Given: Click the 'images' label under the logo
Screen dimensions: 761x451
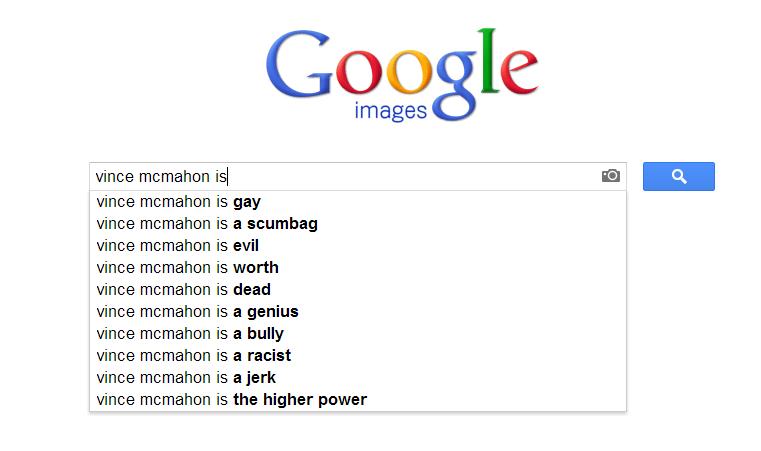Looking at the screenshot, I should 390,111.
